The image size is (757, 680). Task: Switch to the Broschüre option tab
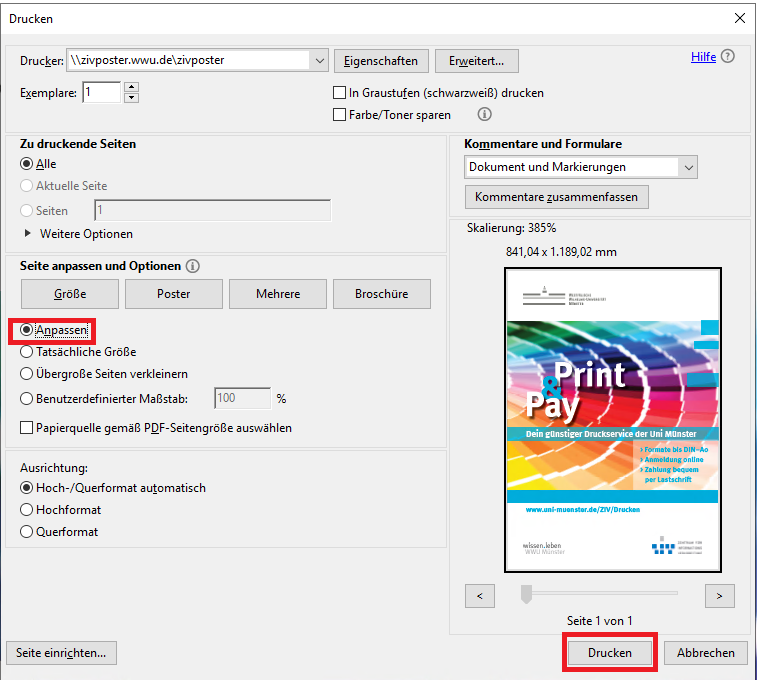(382, 293)
